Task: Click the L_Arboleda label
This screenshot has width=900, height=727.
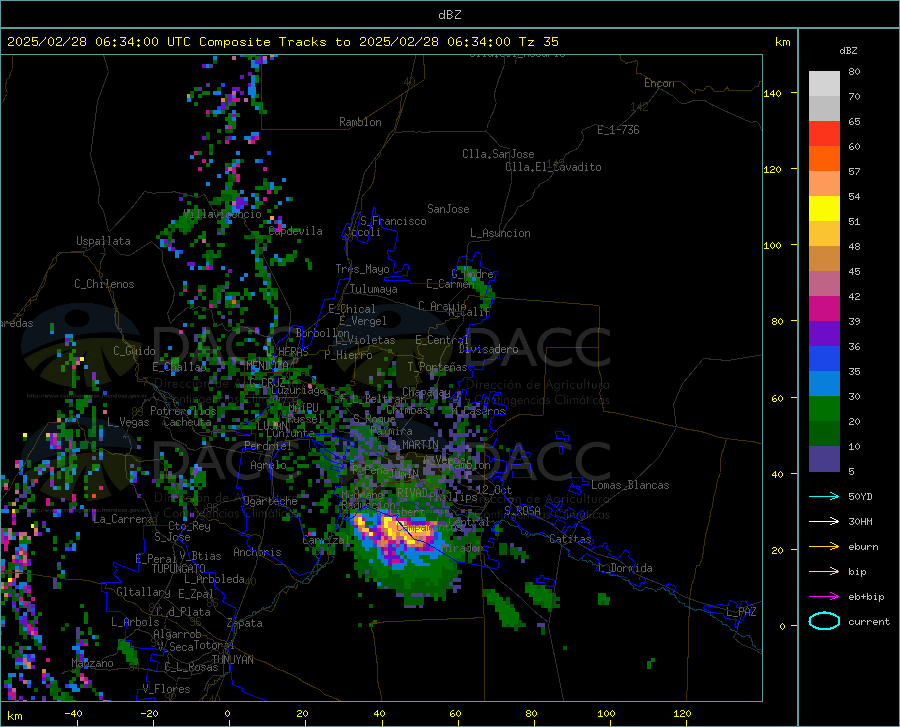Action: click(x=214, y=579)
